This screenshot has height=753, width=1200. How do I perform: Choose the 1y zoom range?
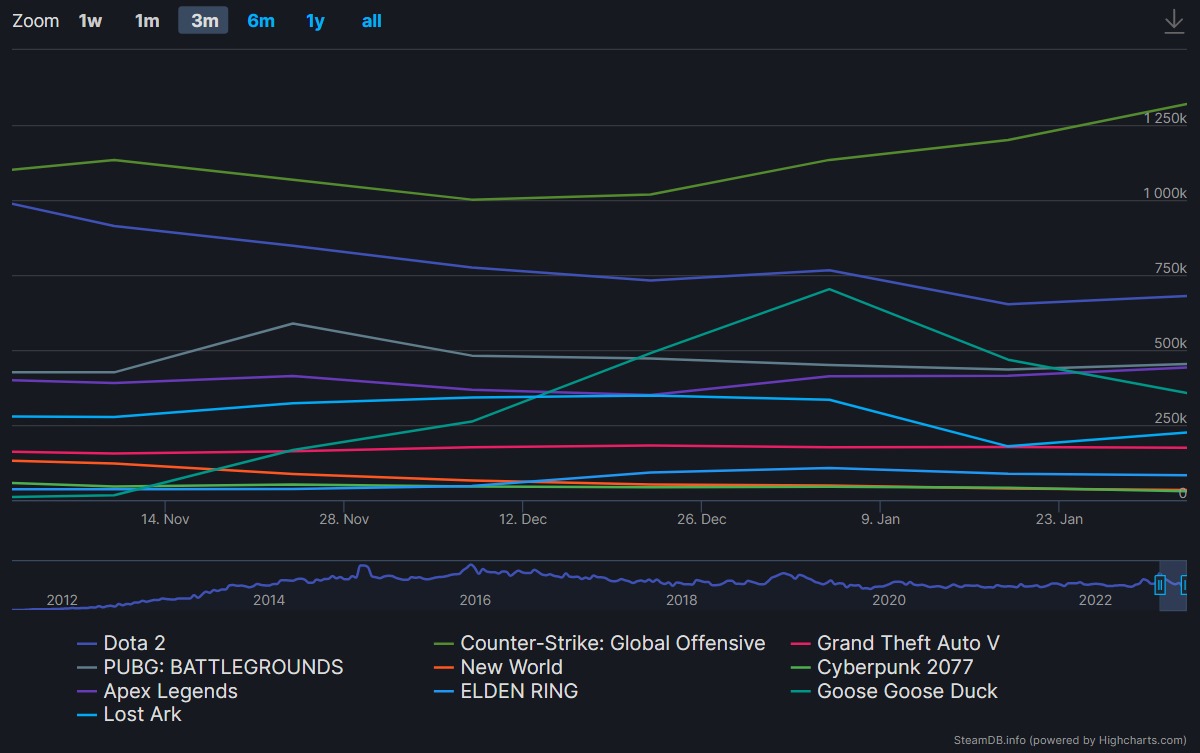(x=316, y=21)
